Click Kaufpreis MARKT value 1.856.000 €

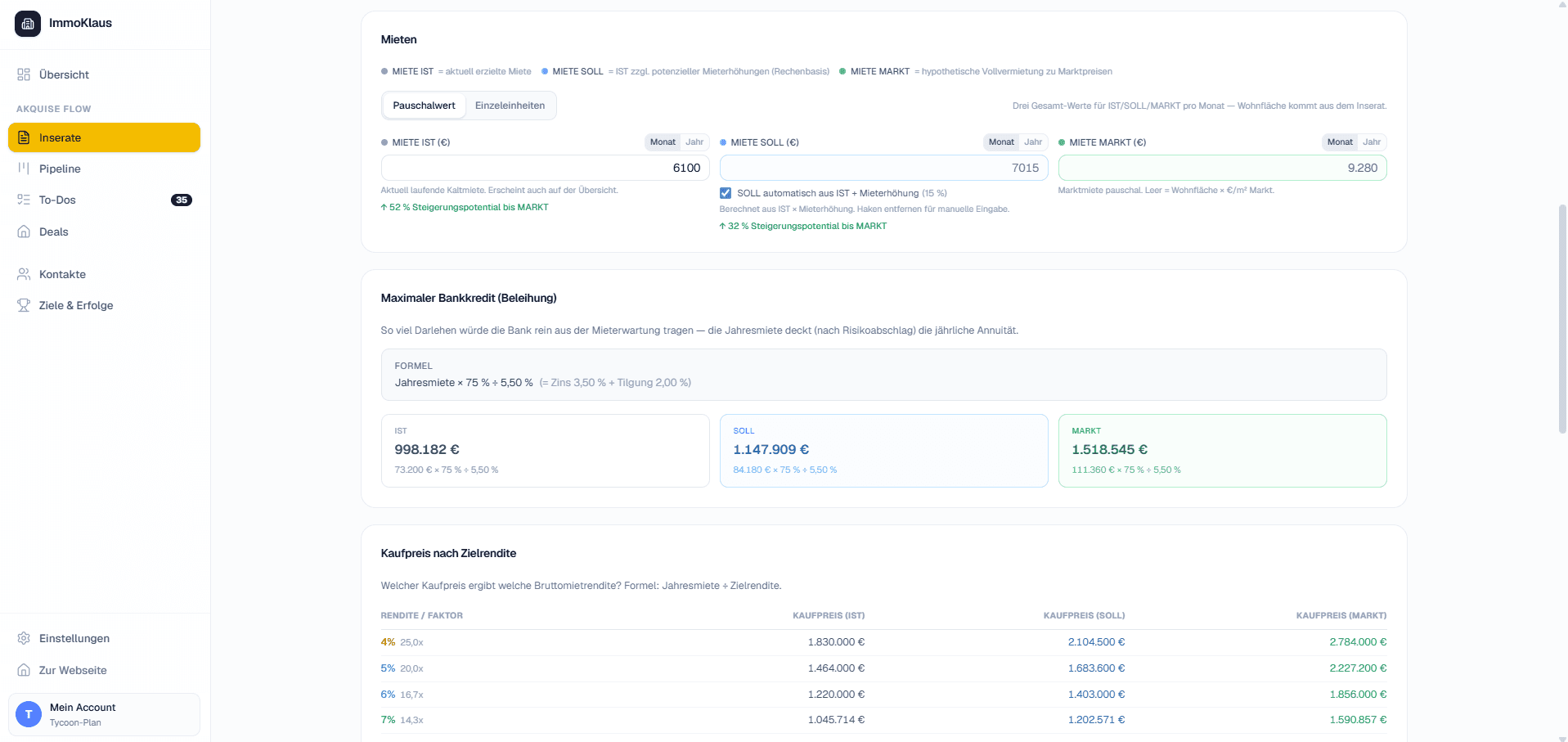click(1358, 695)
